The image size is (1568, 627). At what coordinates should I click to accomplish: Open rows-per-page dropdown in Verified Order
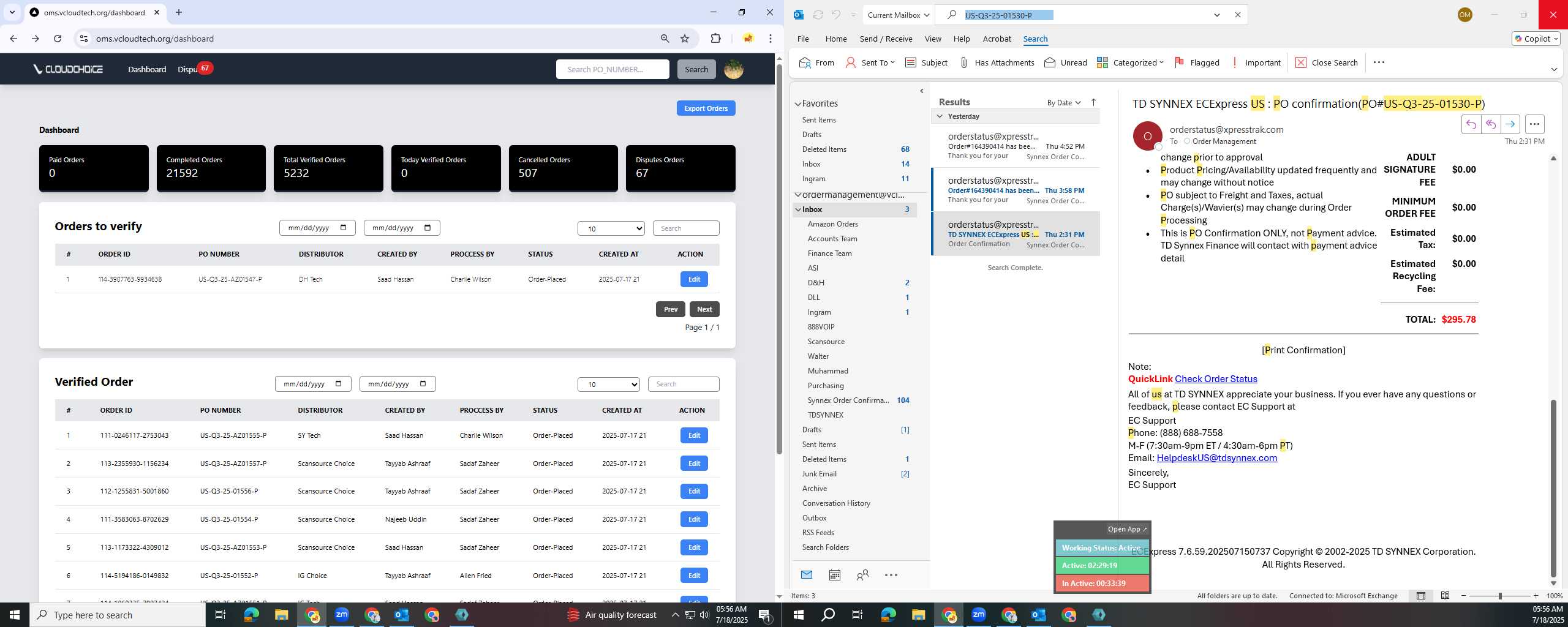tap(608, 384)
